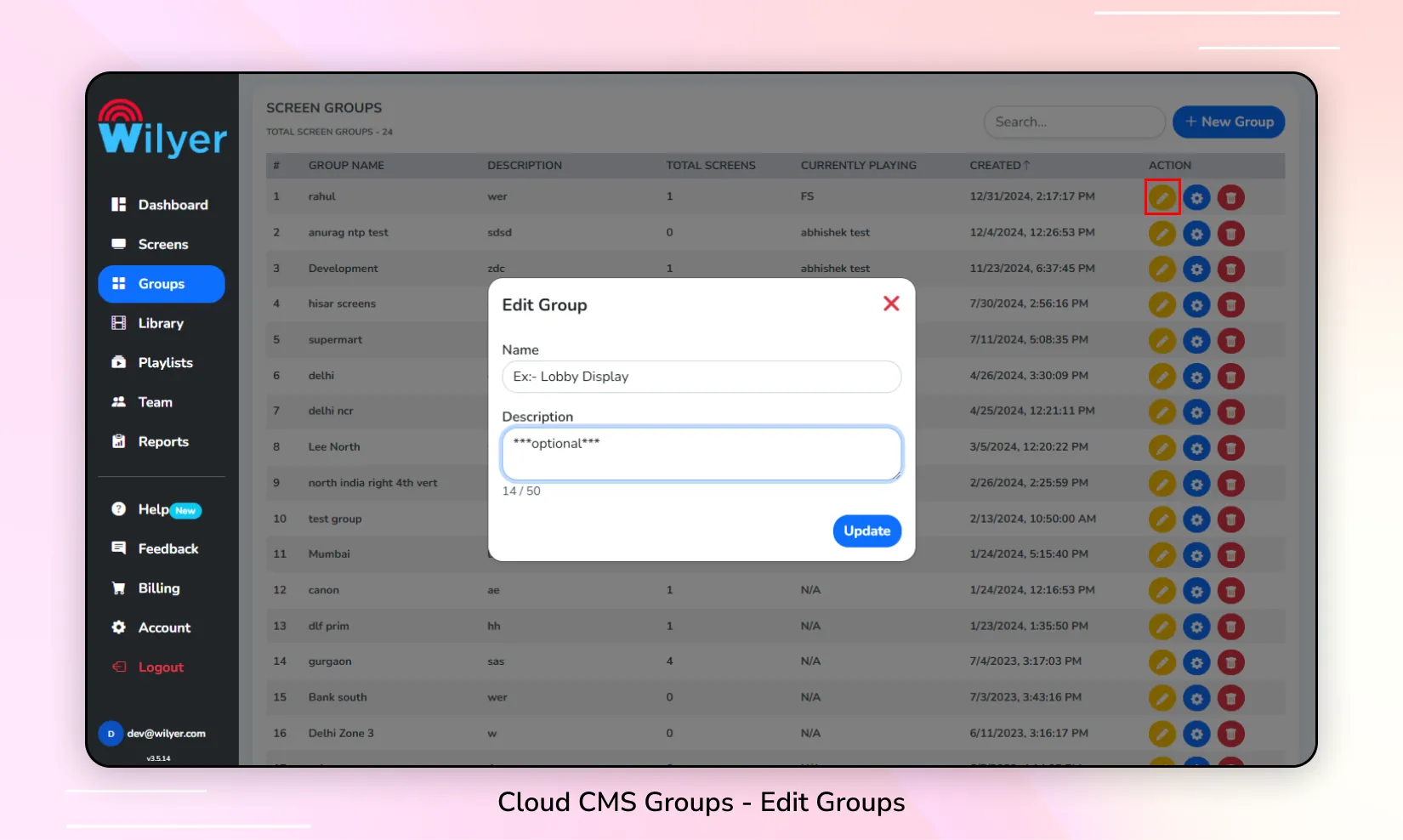The width and height of the screenshot is (1403, 840).
Task: Click 'Delhi Zone 3' group name
Action: point(341,733)
